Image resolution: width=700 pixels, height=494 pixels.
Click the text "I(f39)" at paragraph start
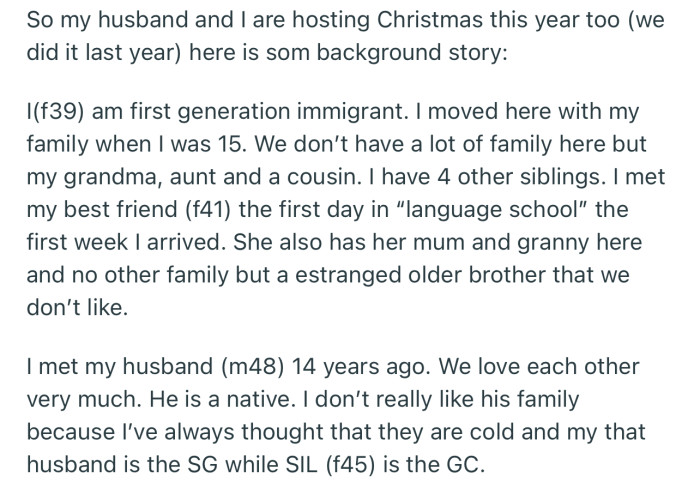pyautogui.click(x=55, y=112)
